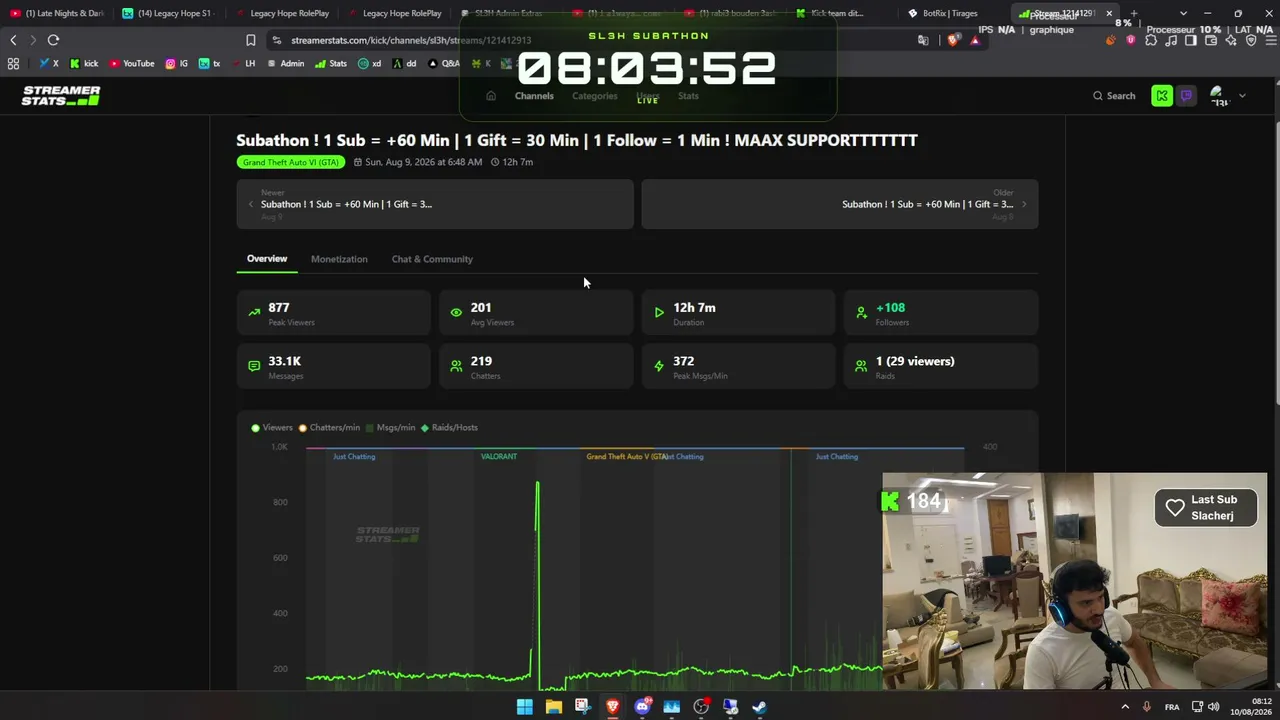Open the Brave VPN shield icon
Image resolution: width=1280 pixels, height=720 pixels.
(1251, 40)
